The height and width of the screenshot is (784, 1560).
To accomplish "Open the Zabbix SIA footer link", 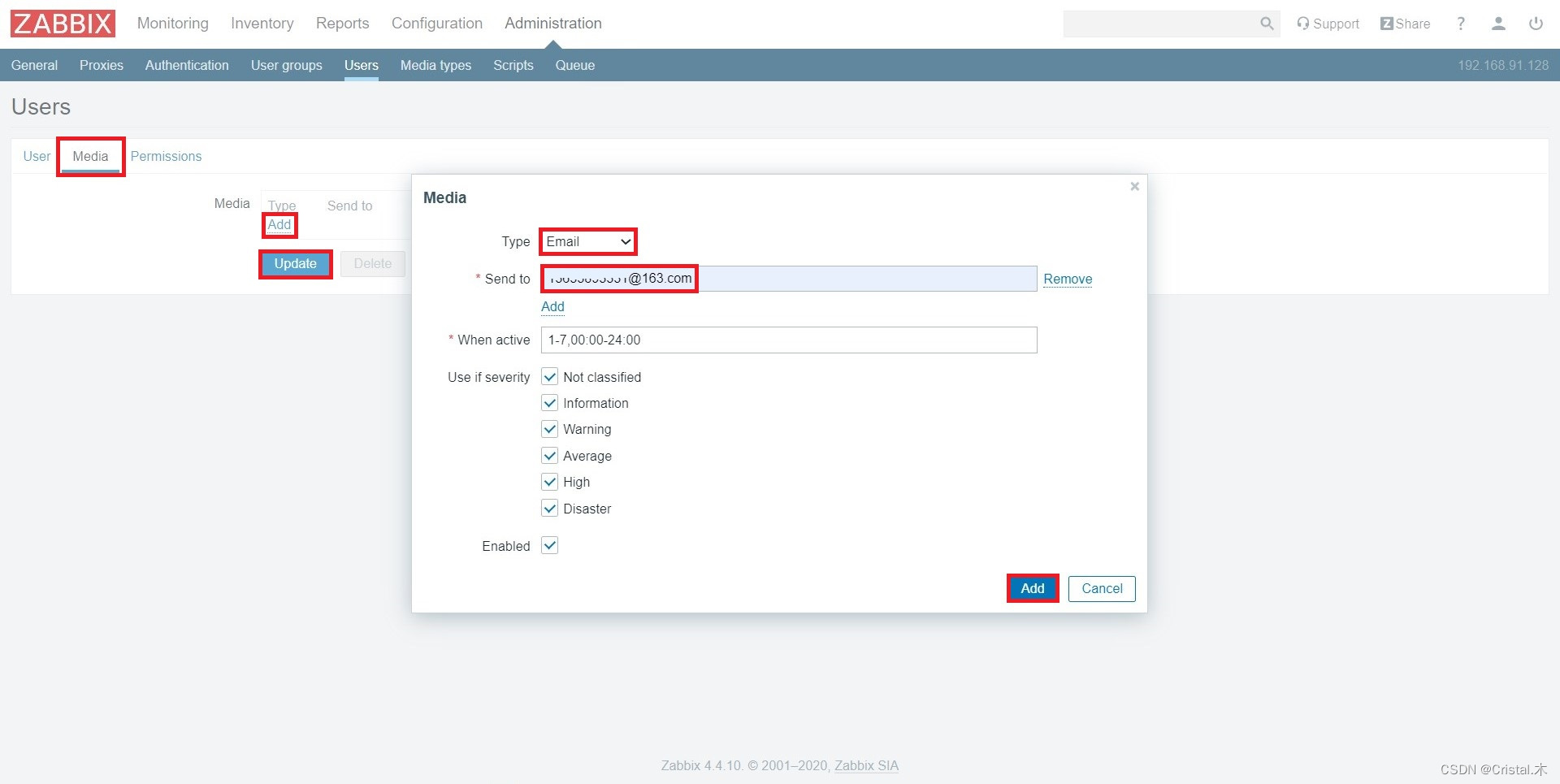I will [866, 765].
